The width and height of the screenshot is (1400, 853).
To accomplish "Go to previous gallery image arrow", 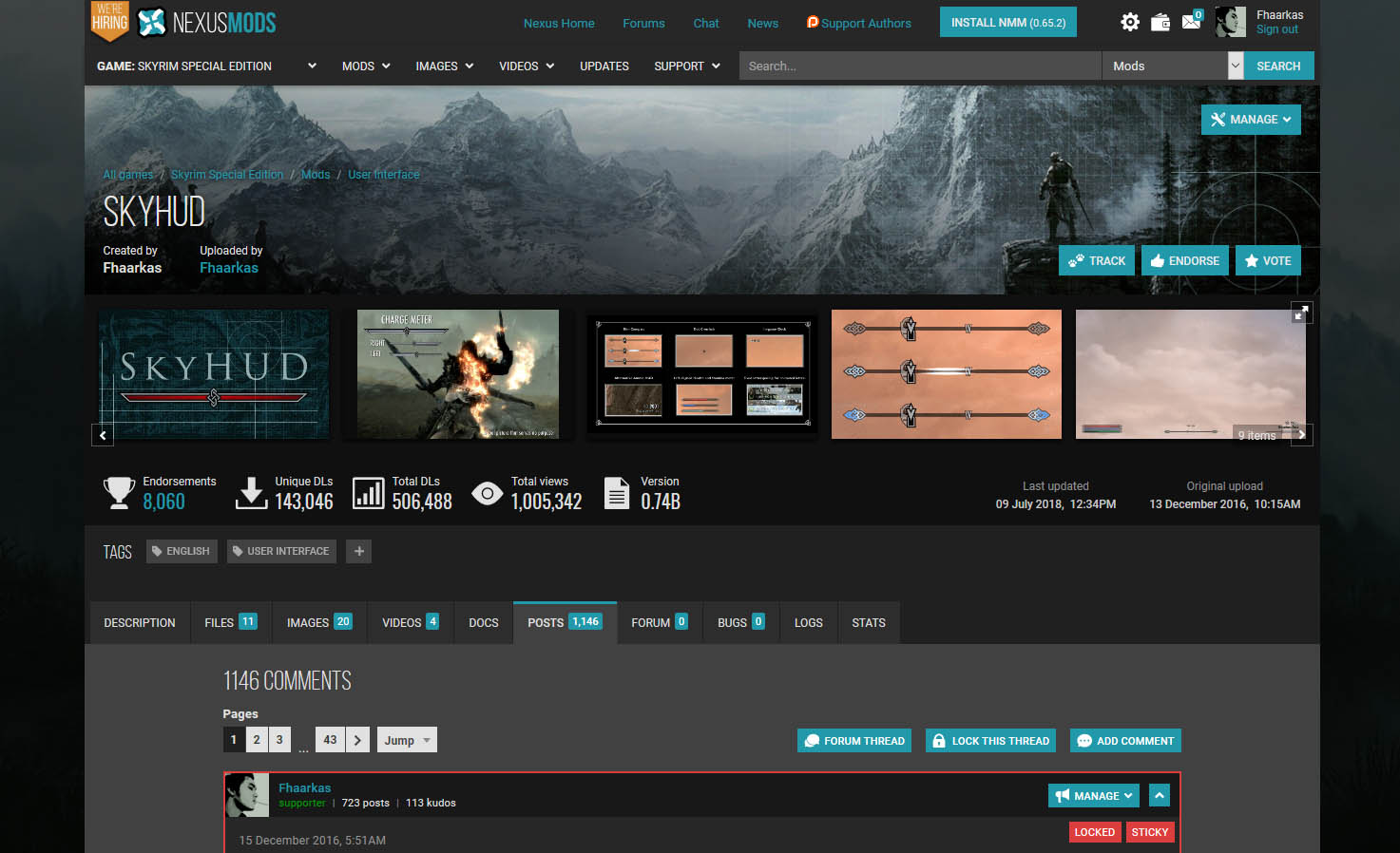I will pos(103,435).
